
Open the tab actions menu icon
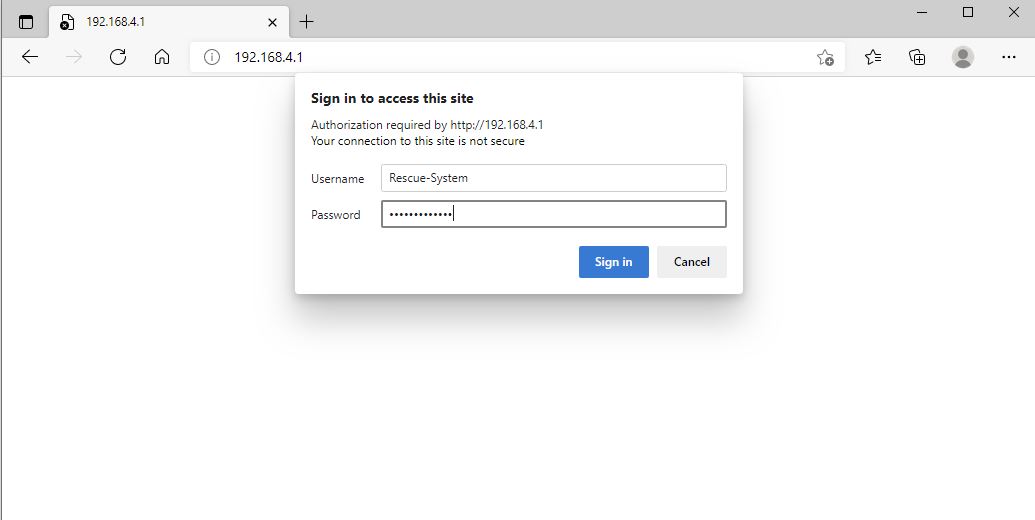(x=26, y=22)
